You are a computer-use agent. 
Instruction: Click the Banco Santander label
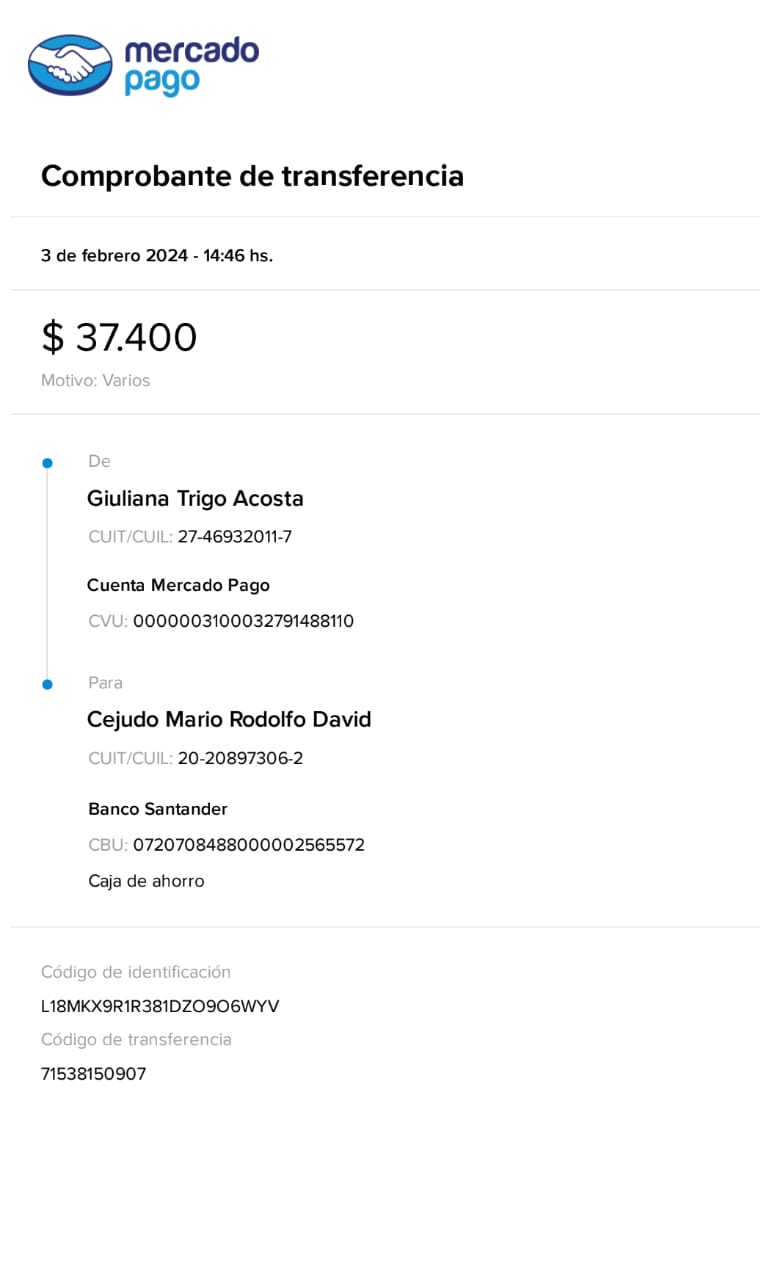click(158, 809)
